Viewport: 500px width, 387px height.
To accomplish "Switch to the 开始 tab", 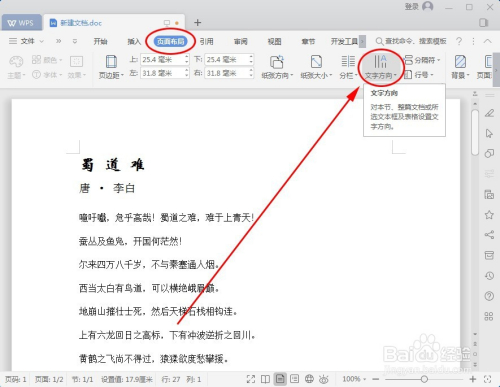I will pos(100,41).
